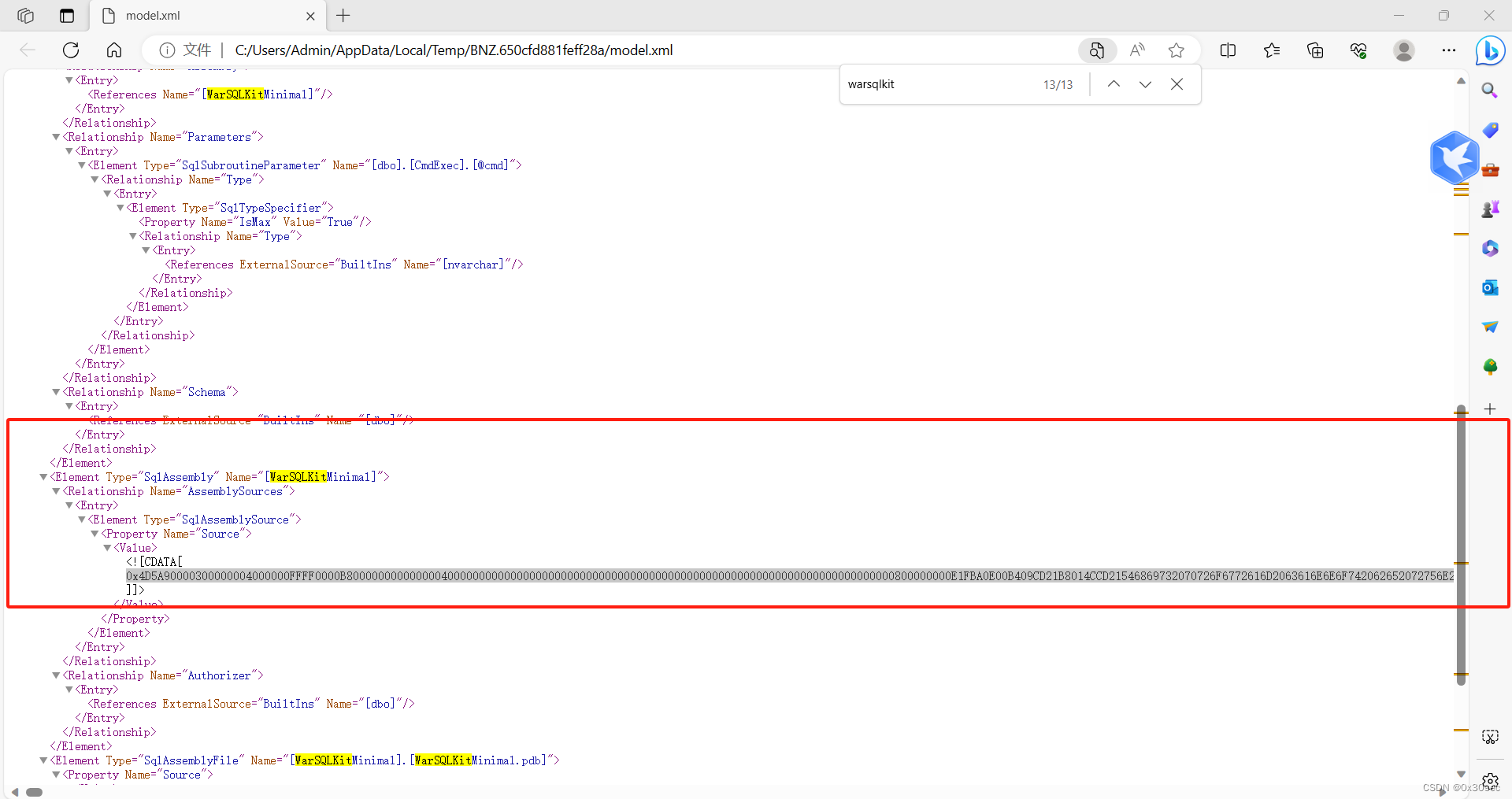1512x799 pixels.
Task: Go to the browser Home page
Action: (x=114, y=50)
